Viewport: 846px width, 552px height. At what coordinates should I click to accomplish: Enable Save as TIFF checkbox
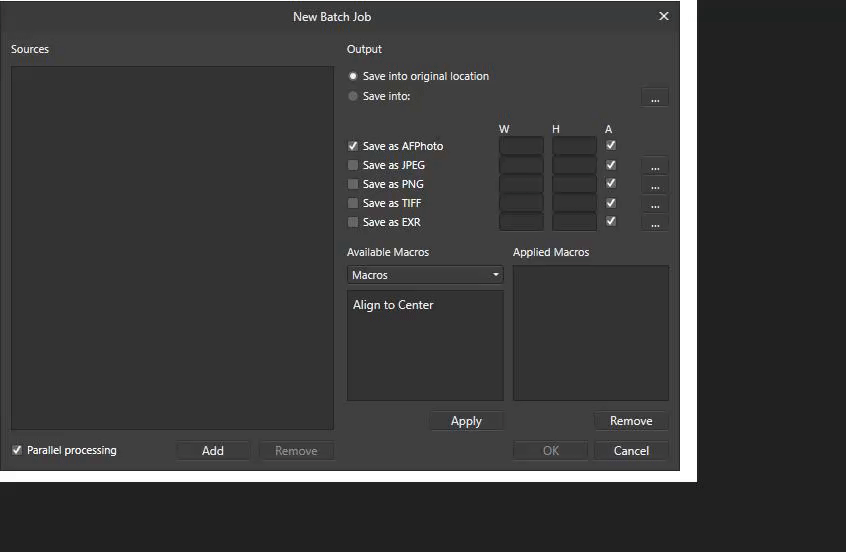tap(353, 203)
